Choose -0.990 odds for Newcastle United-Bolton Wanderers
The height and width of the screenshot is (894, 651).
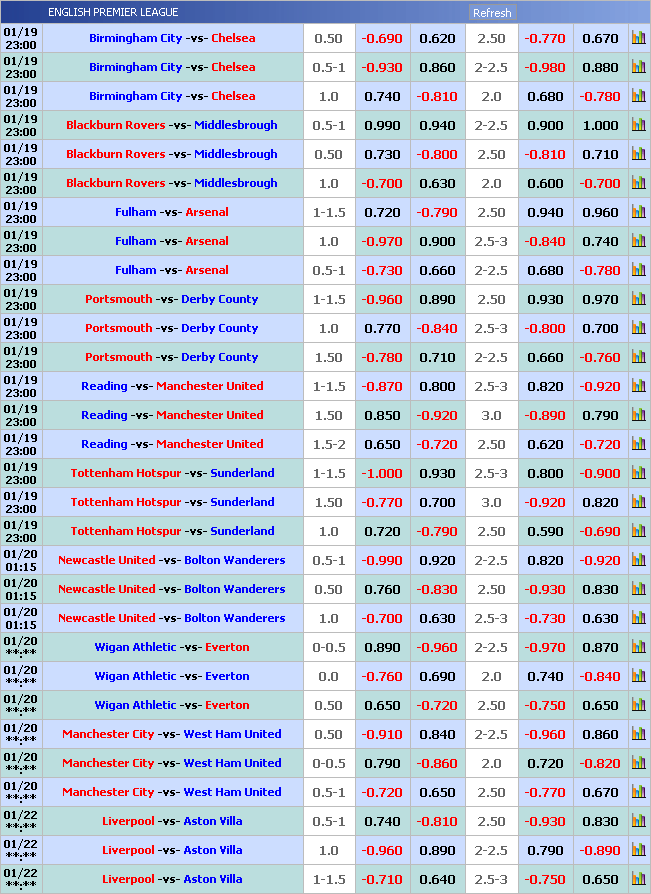380,561
